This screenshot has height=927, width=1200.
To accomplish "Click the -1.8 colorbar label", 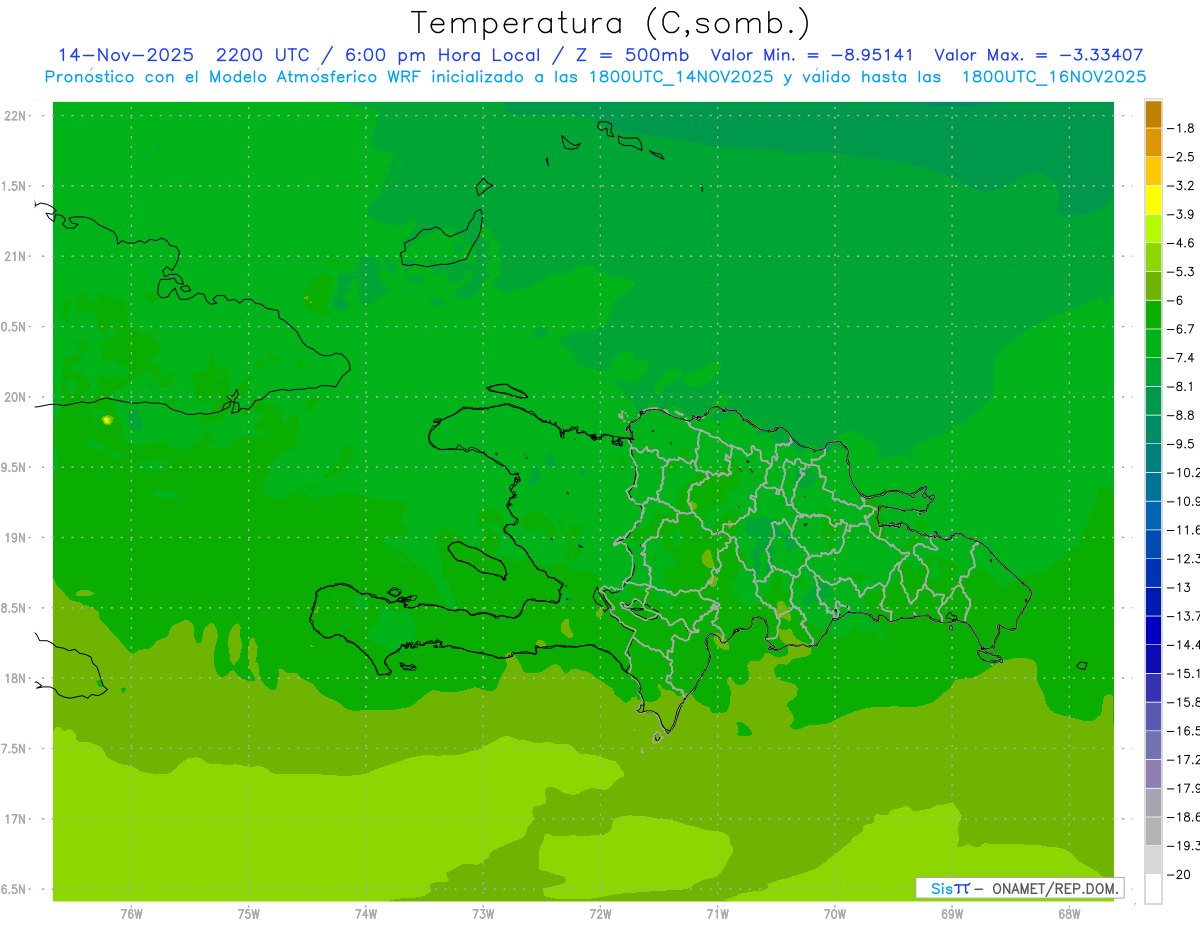I will pyautogui.click(x=1182, y=128).
